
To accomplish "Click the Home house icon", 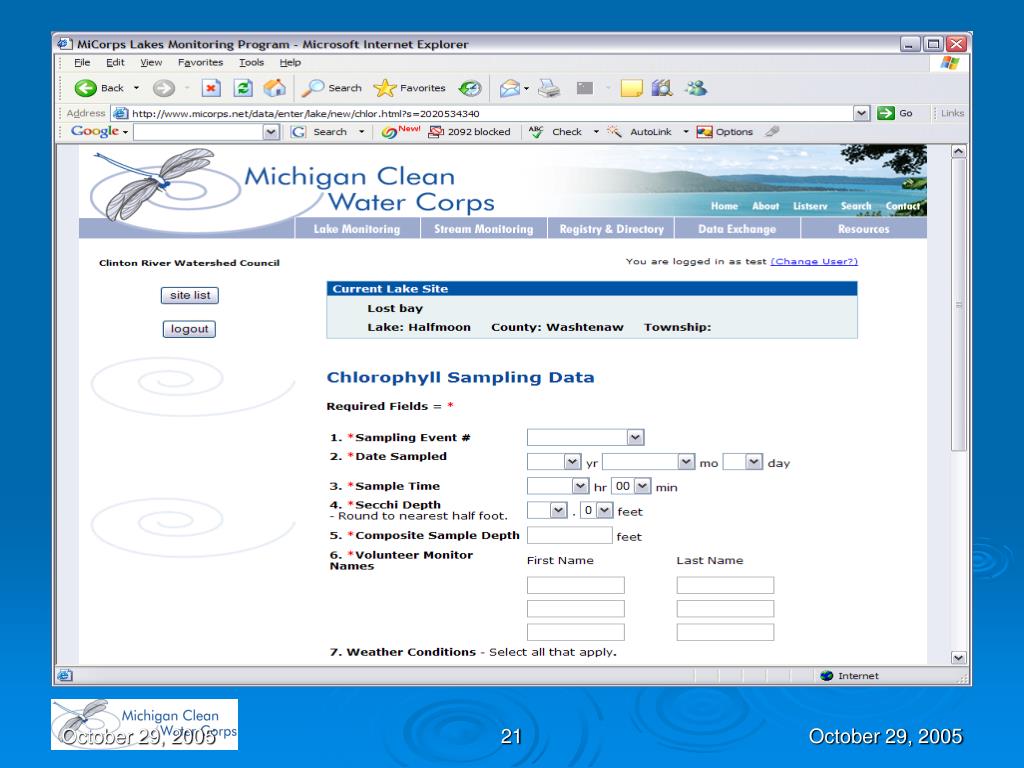I will (275, 88).
